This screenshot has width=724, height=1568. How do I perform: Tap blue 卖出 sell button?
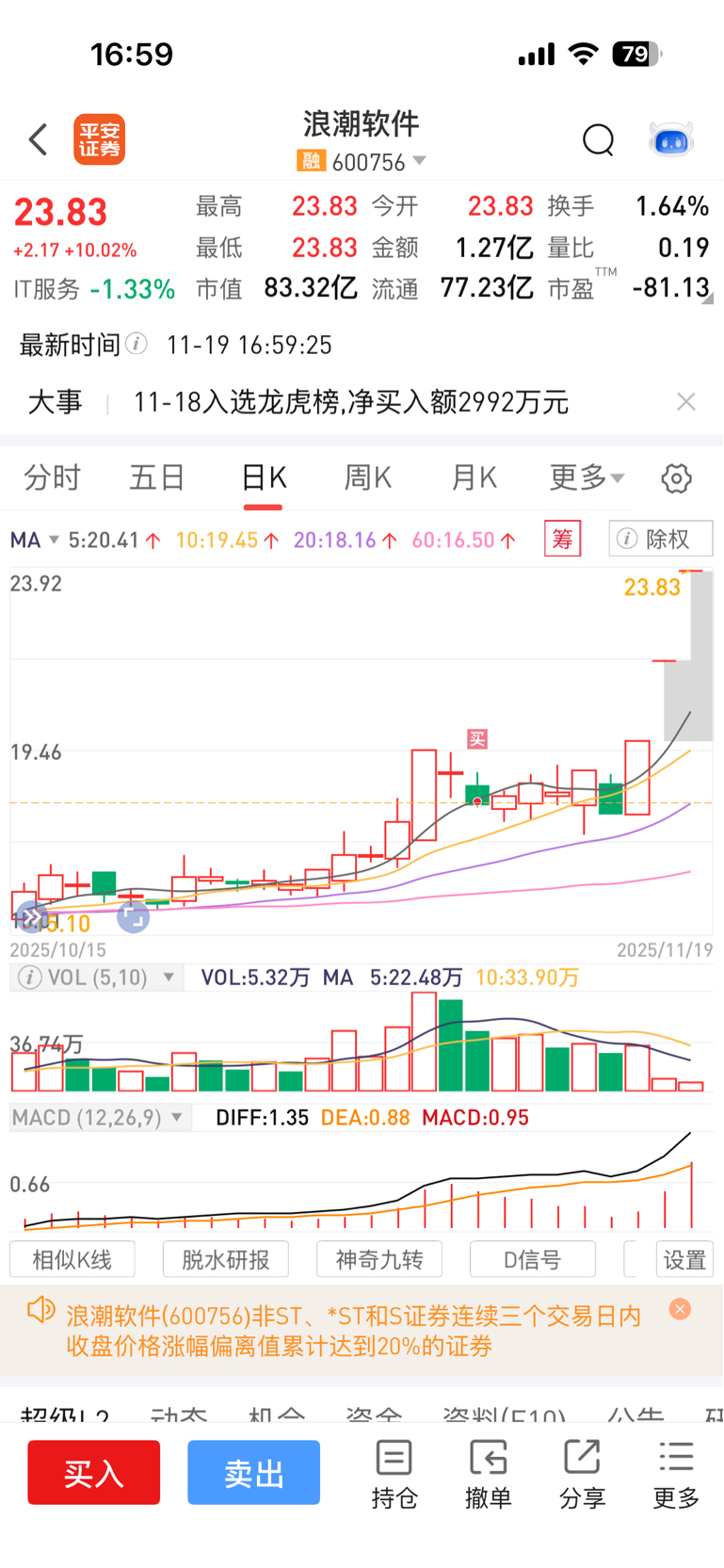click(253, 1472)
